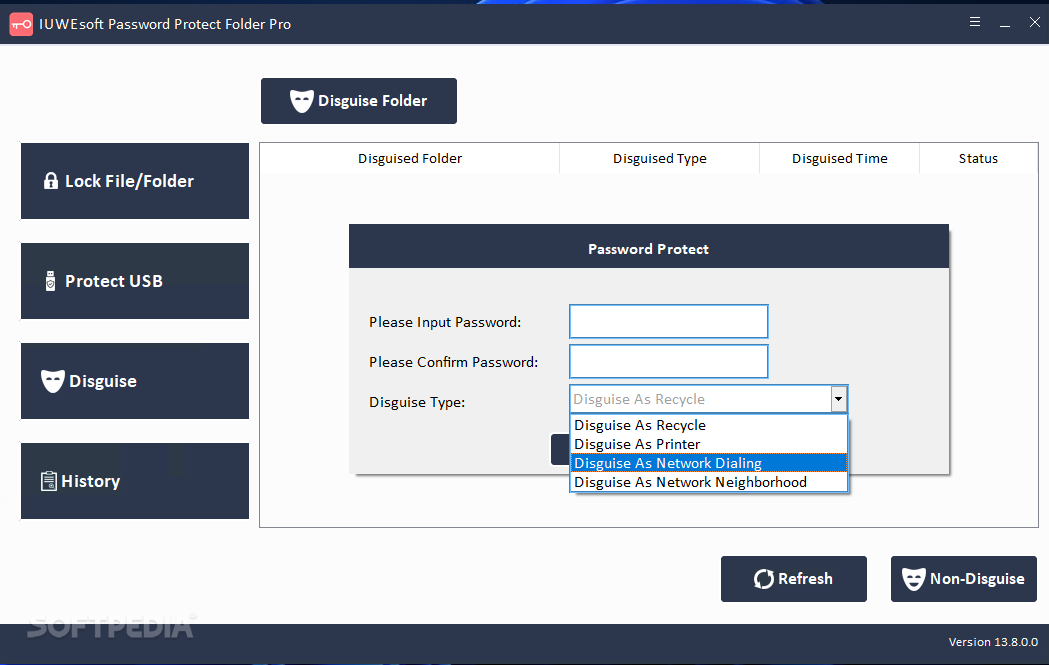
Task: Select the Disguise sidebar section
Action: (x=134, y=381)
